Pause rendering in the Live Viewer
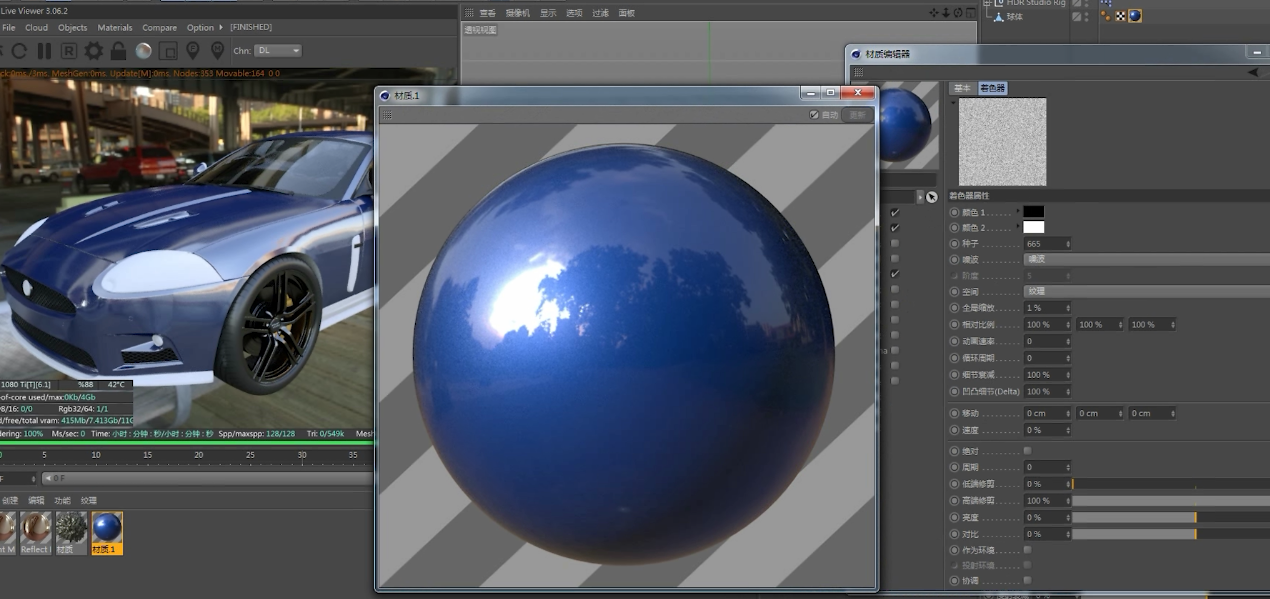Viewport: 1270px width, 599px height. pos(44,50)
